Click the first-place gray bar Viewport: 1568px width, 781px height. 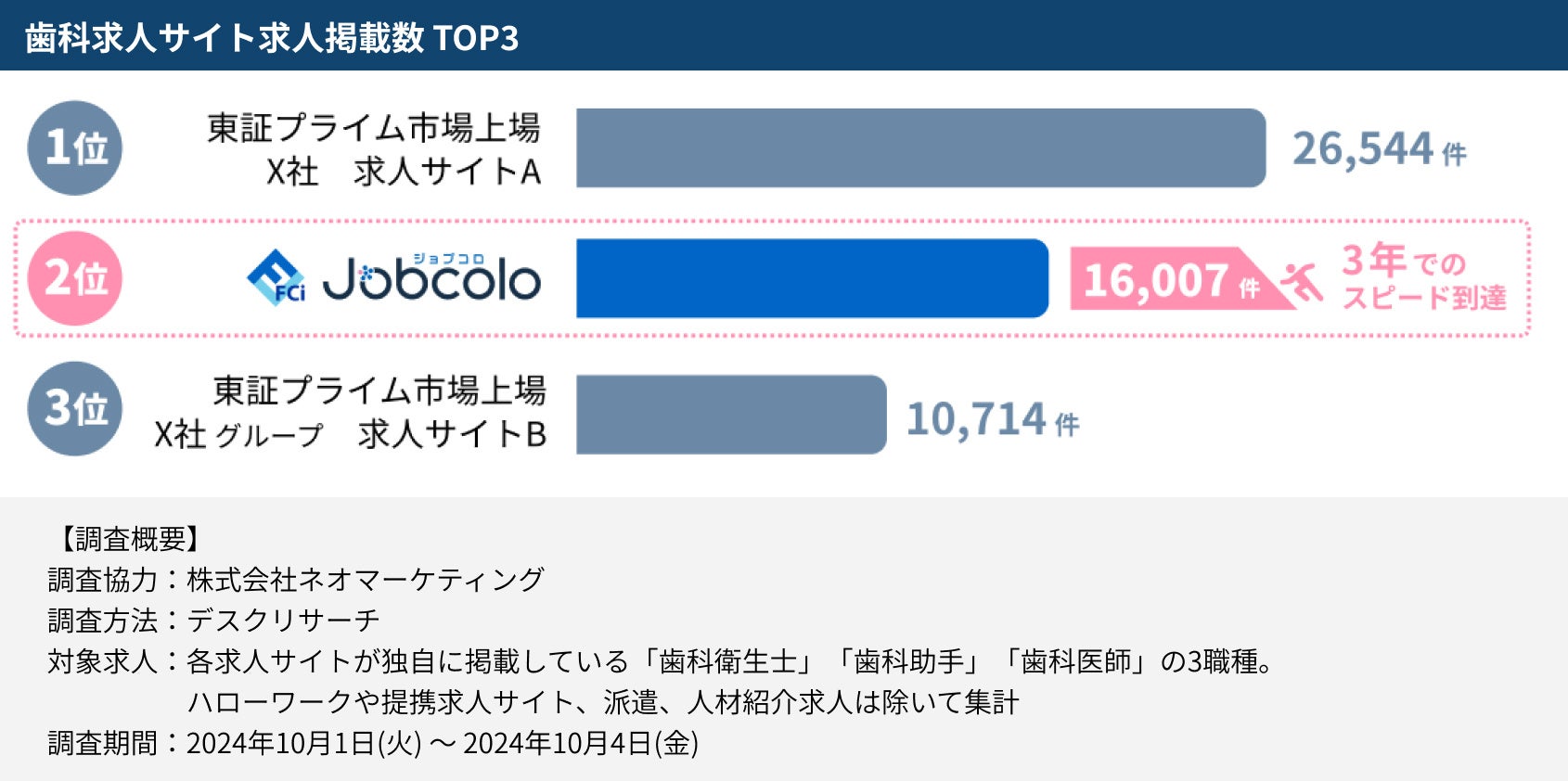point(920,148)
